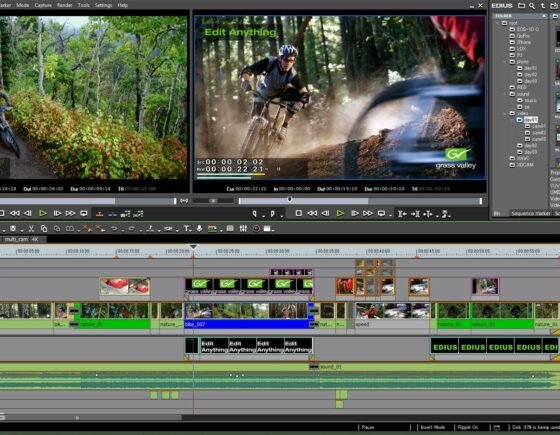Step back one frame in recorder
This screenshot has height=435, width=560.
(x=325, y=213)
